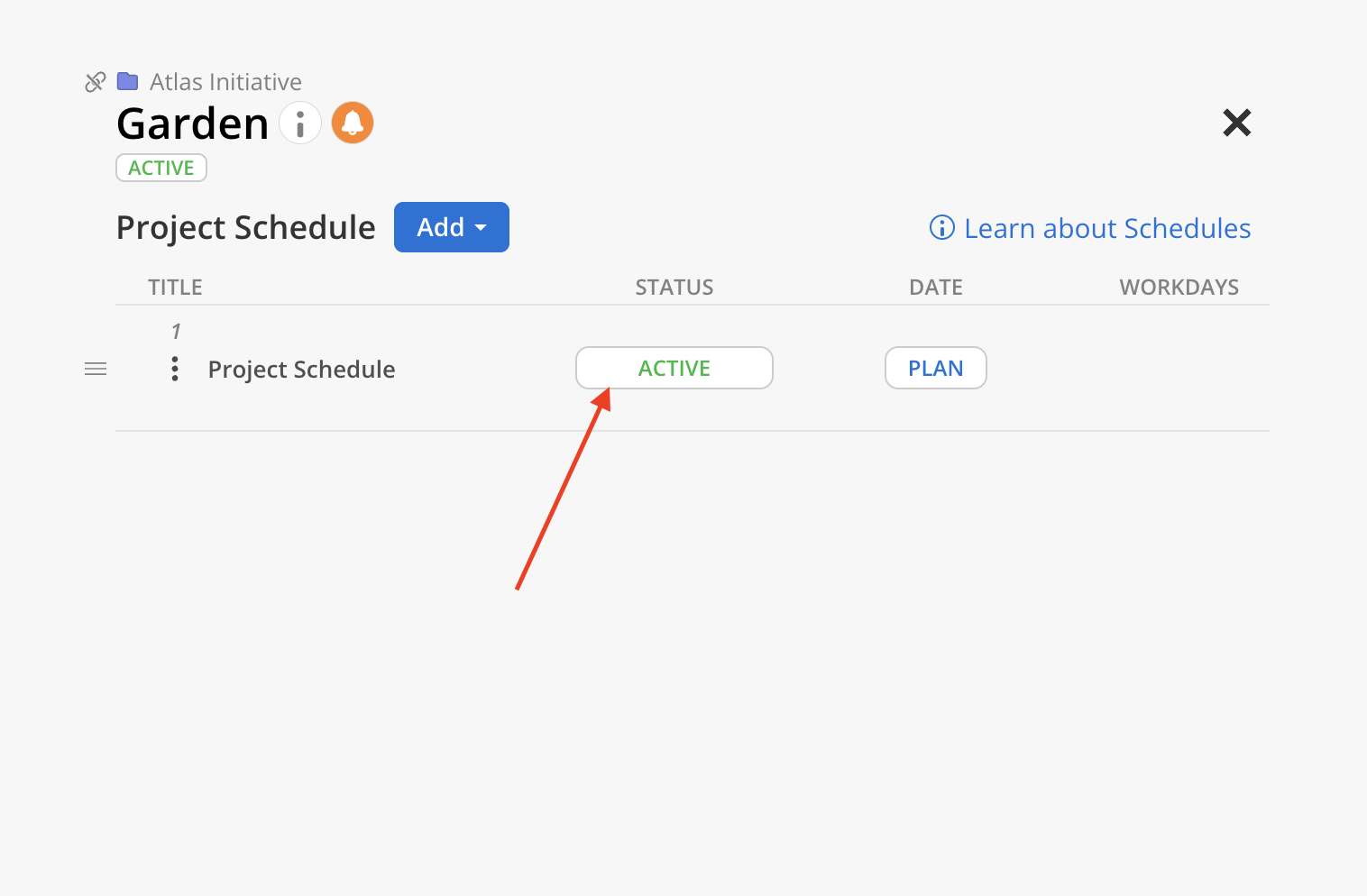The width and height of the screenshot is (1367, 896).
Task: Click the ACTIVE badge under Garden title
Action: point(161,168)
